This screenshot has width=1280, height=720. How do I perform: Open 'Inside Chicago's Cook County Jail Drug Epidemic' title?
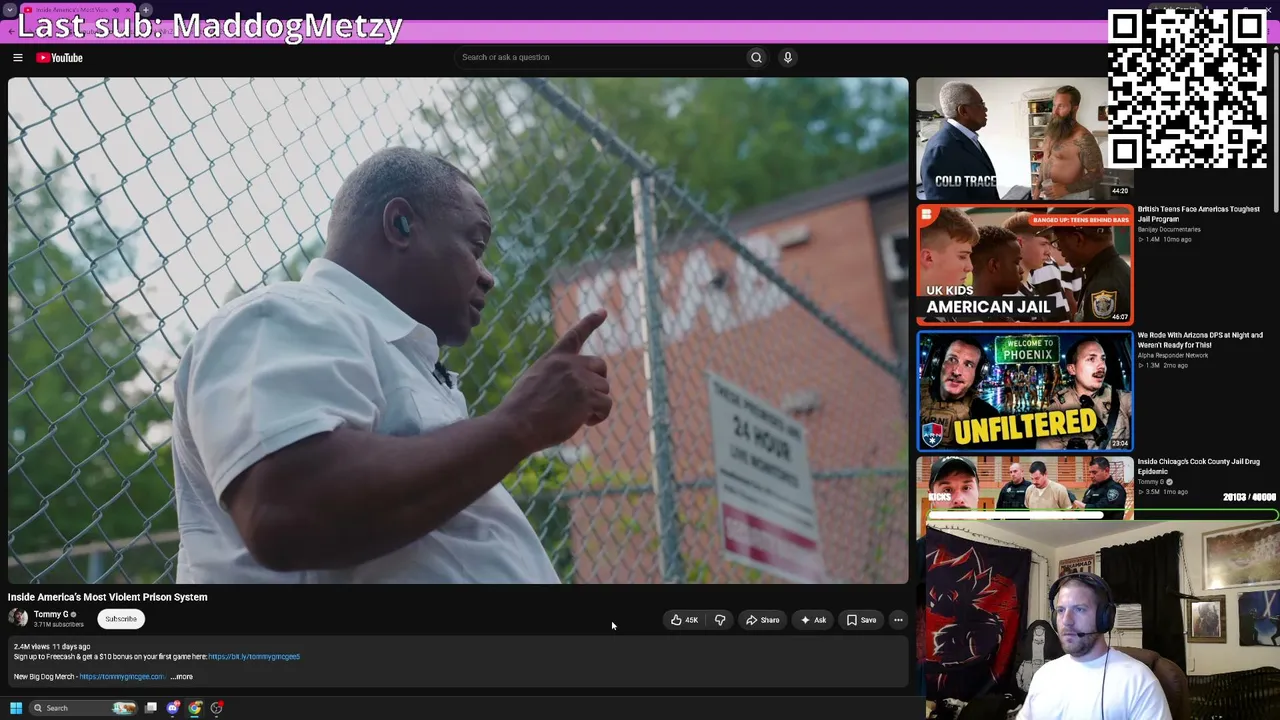coord(1198,466)
